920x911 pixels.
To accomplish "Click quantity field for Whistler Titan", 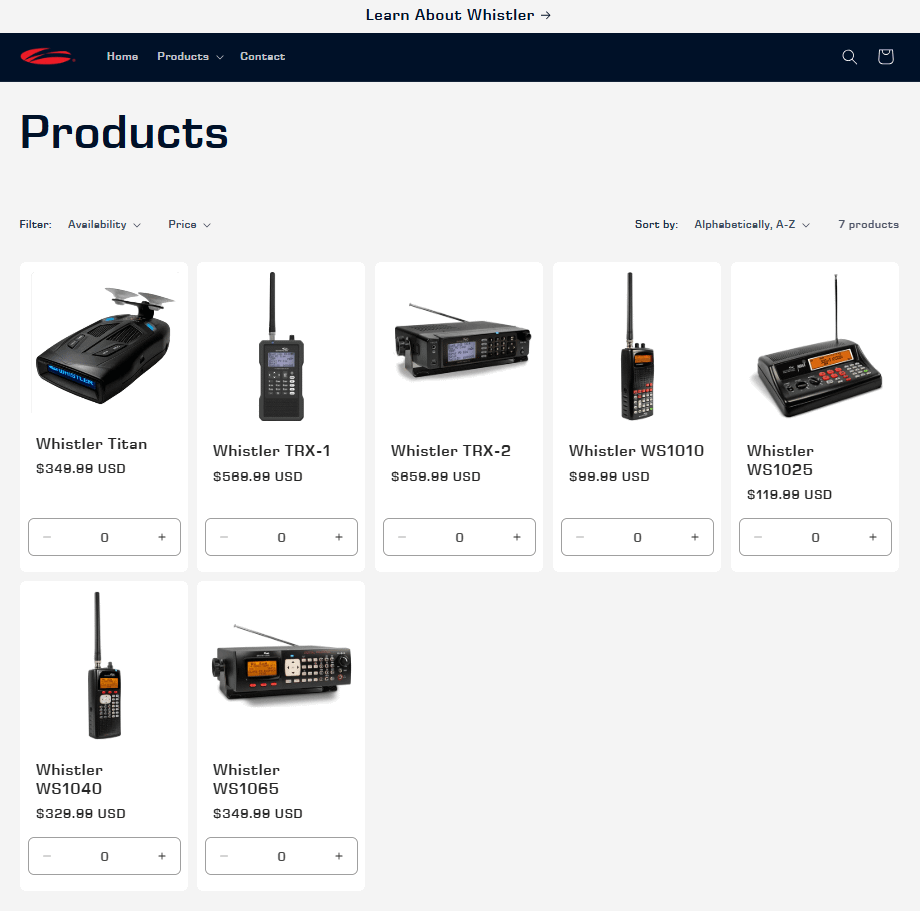I will tap(104, 537).
